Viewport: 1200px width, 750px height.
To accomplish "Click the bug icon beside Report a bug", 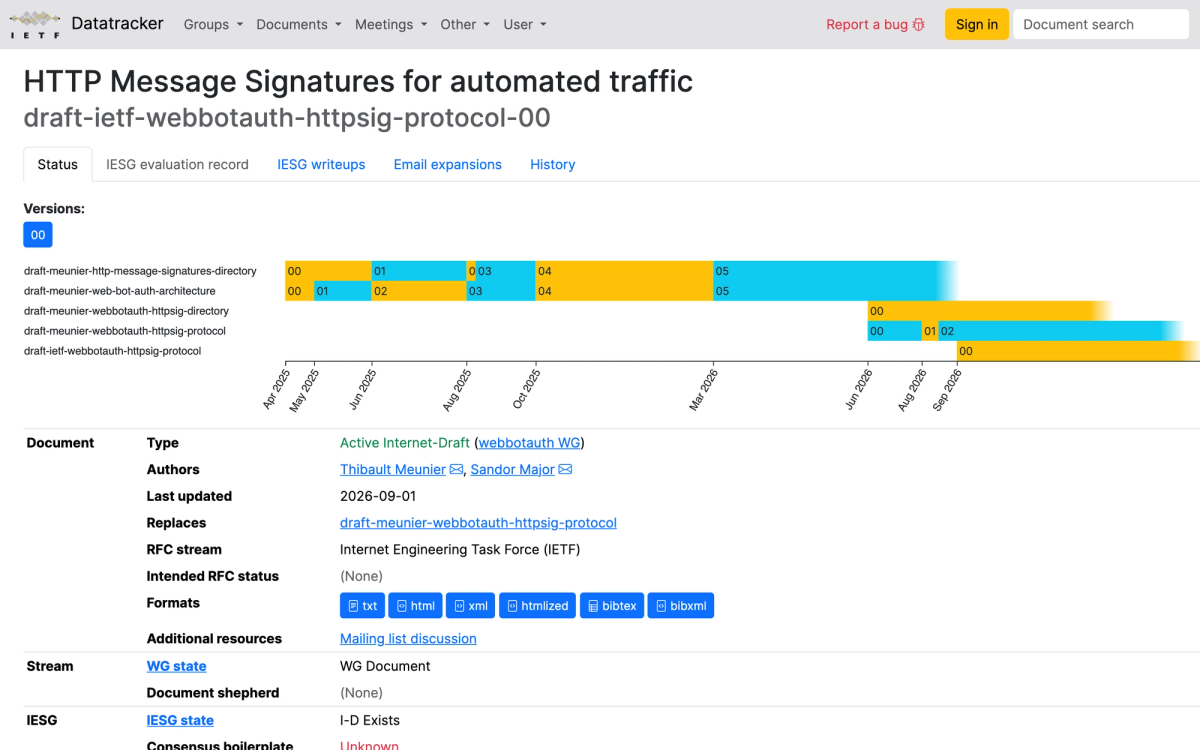I will coord(919,24).
